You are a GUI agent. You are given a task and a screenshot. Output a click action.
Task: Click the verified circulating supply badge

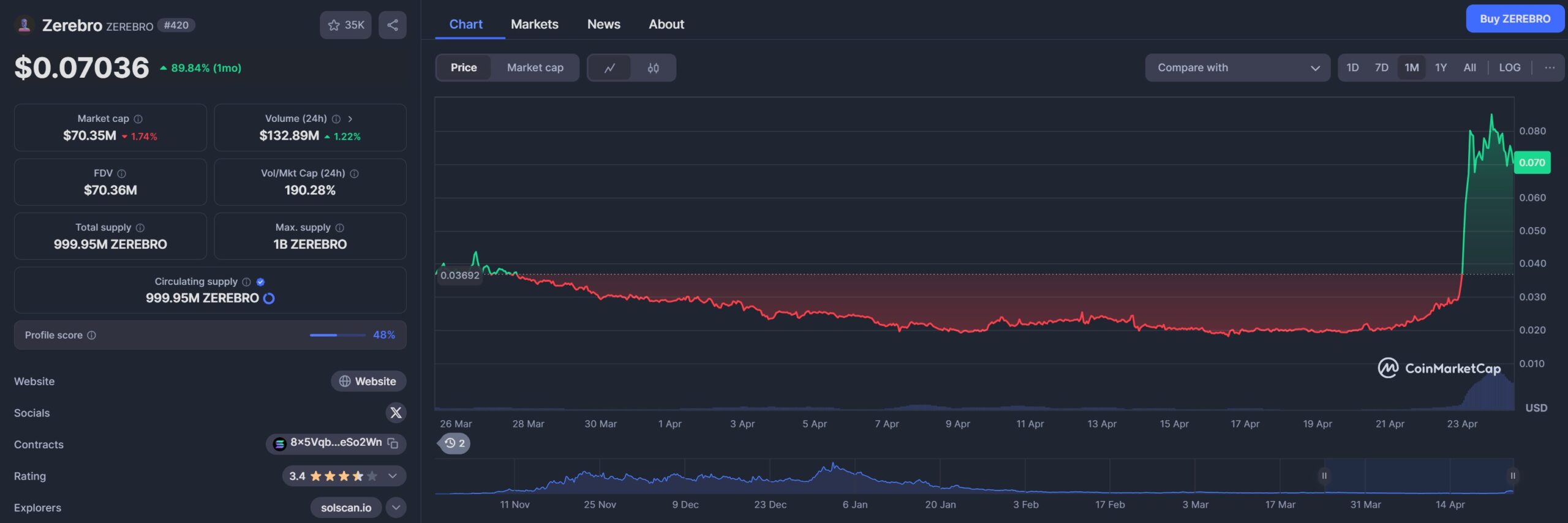260,282
